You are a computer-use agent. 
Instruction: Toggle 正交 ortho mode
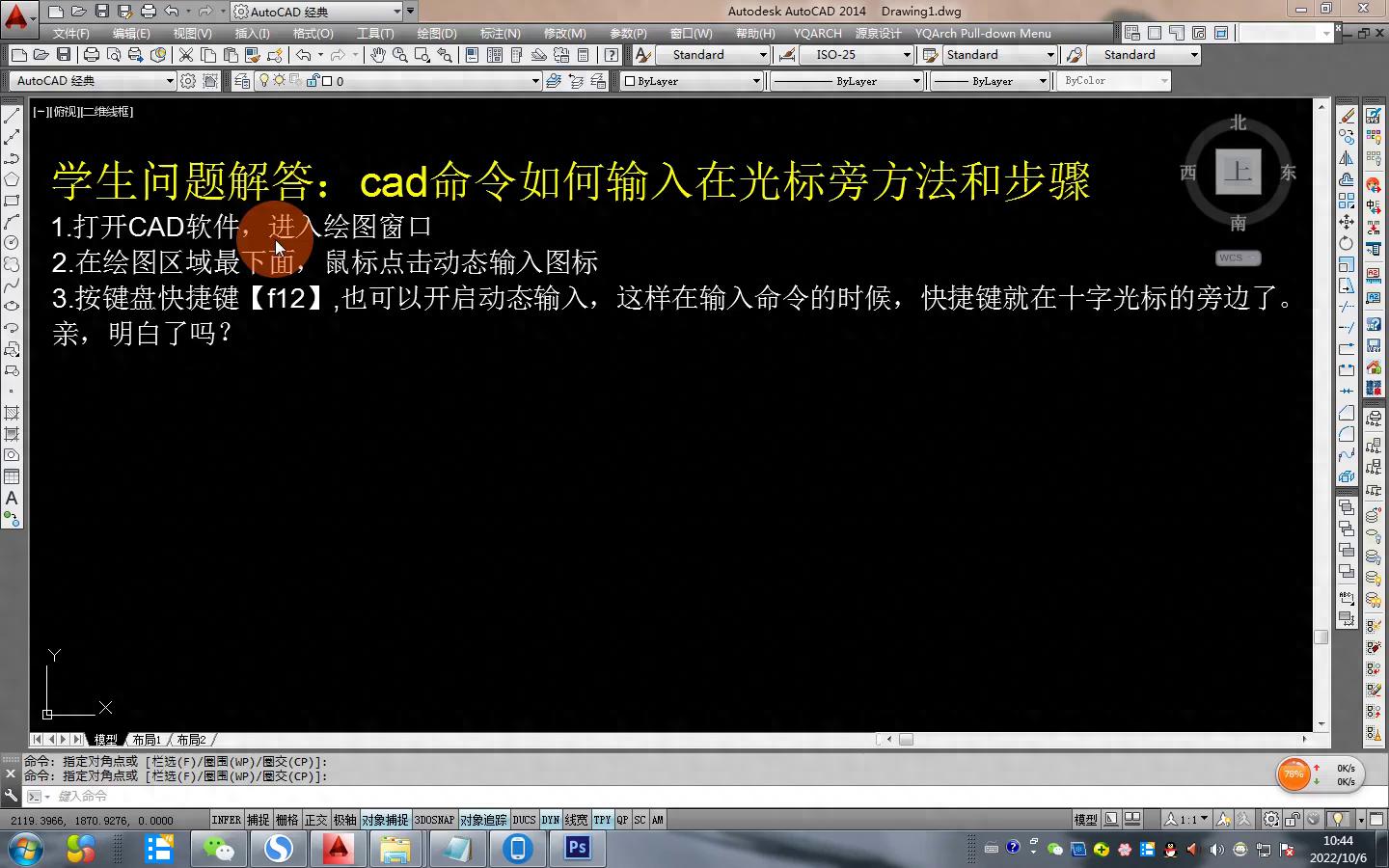pyautogui.click(x=315, y=820)
